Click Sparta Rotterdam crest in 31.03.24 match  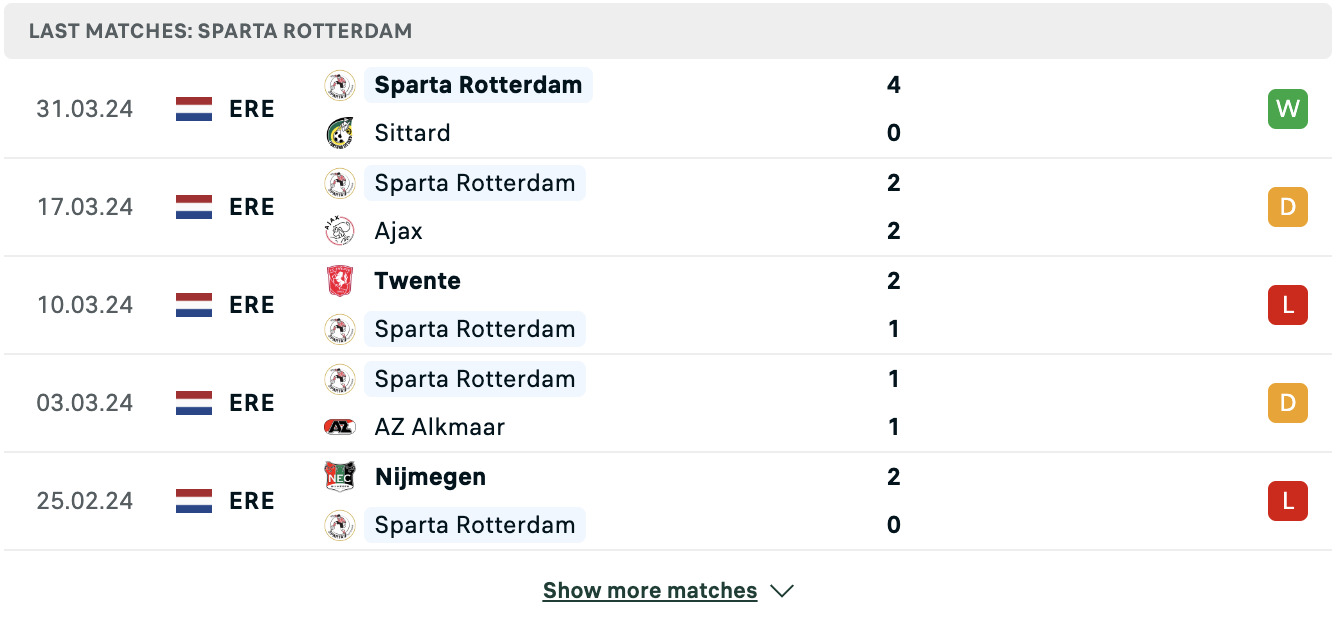tap(340, 85)
